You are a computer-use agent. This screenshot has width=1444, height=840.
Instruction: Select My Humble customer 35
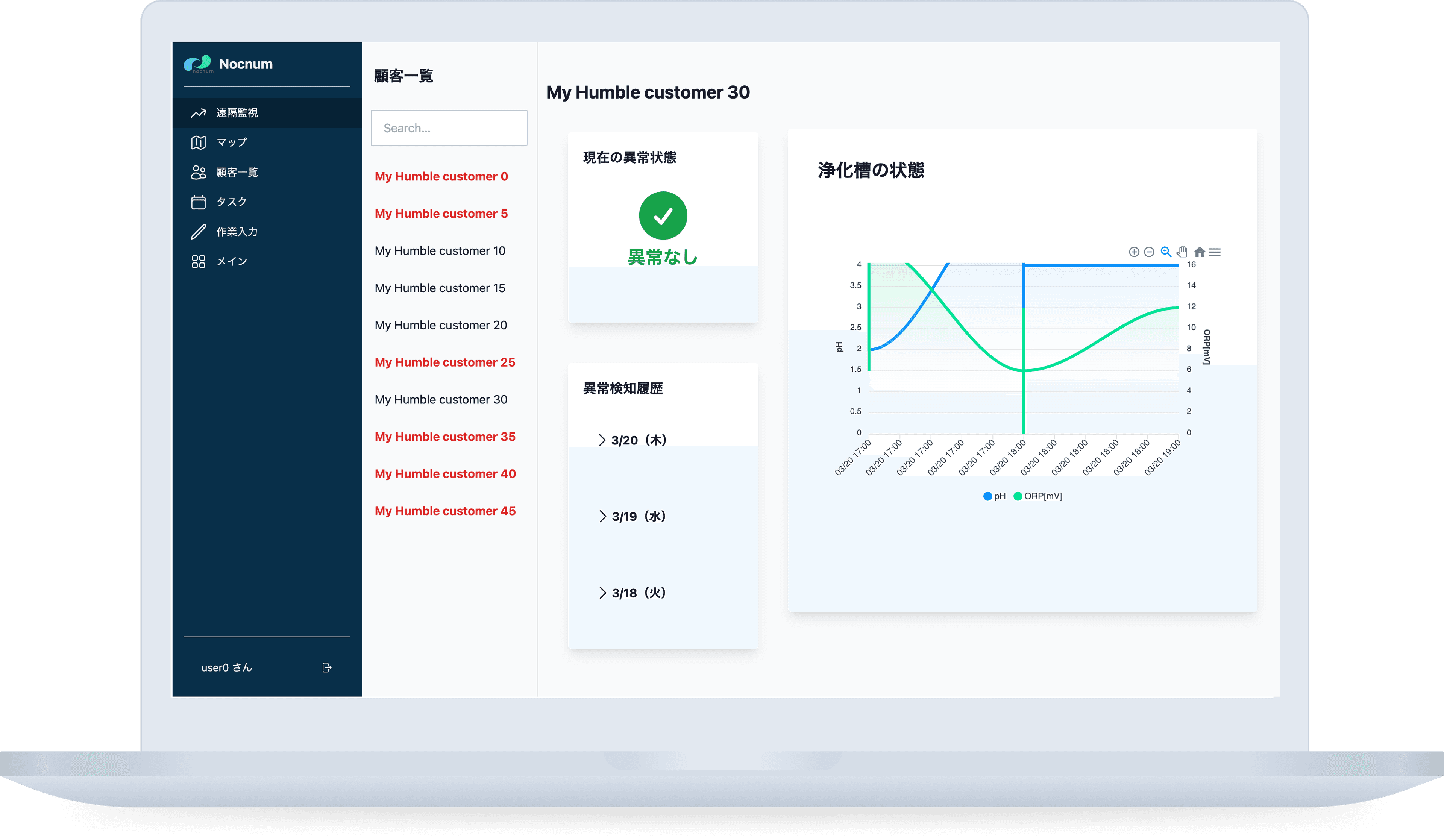point(445,437)
